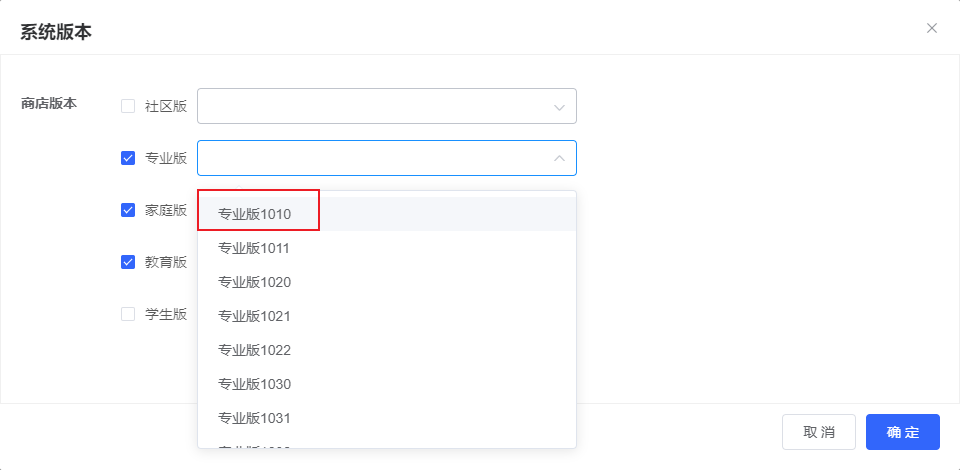The height and width of the screenshot is (470, 960).
Task: Uncheck the 专业版 checkbox
Action: point(128,158)
